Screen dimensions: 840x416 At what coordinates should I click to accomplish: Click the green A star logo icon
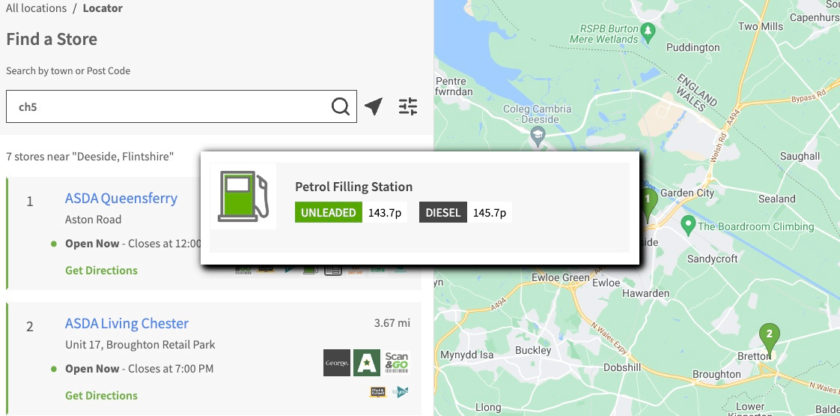tap(366, 362)
